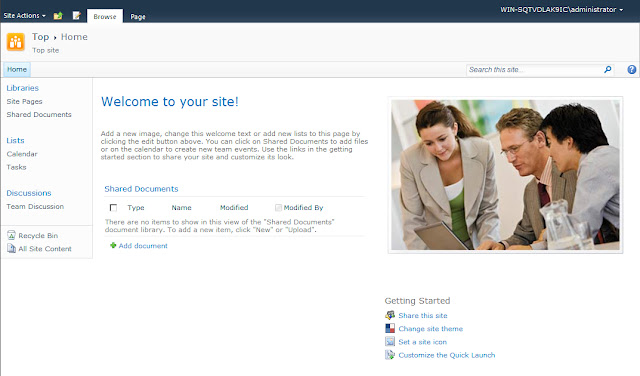Switch to the Page ribbon tab
640x376 pixels.
138,17
